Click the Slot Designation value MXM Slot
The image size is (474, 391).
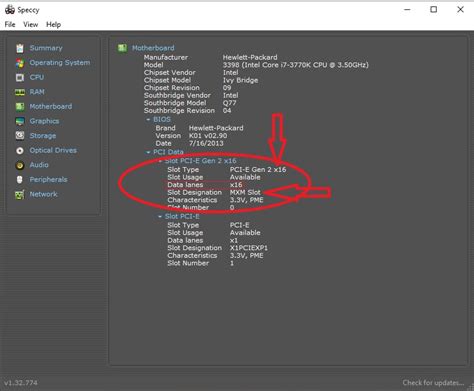click(x=245, y=192)
